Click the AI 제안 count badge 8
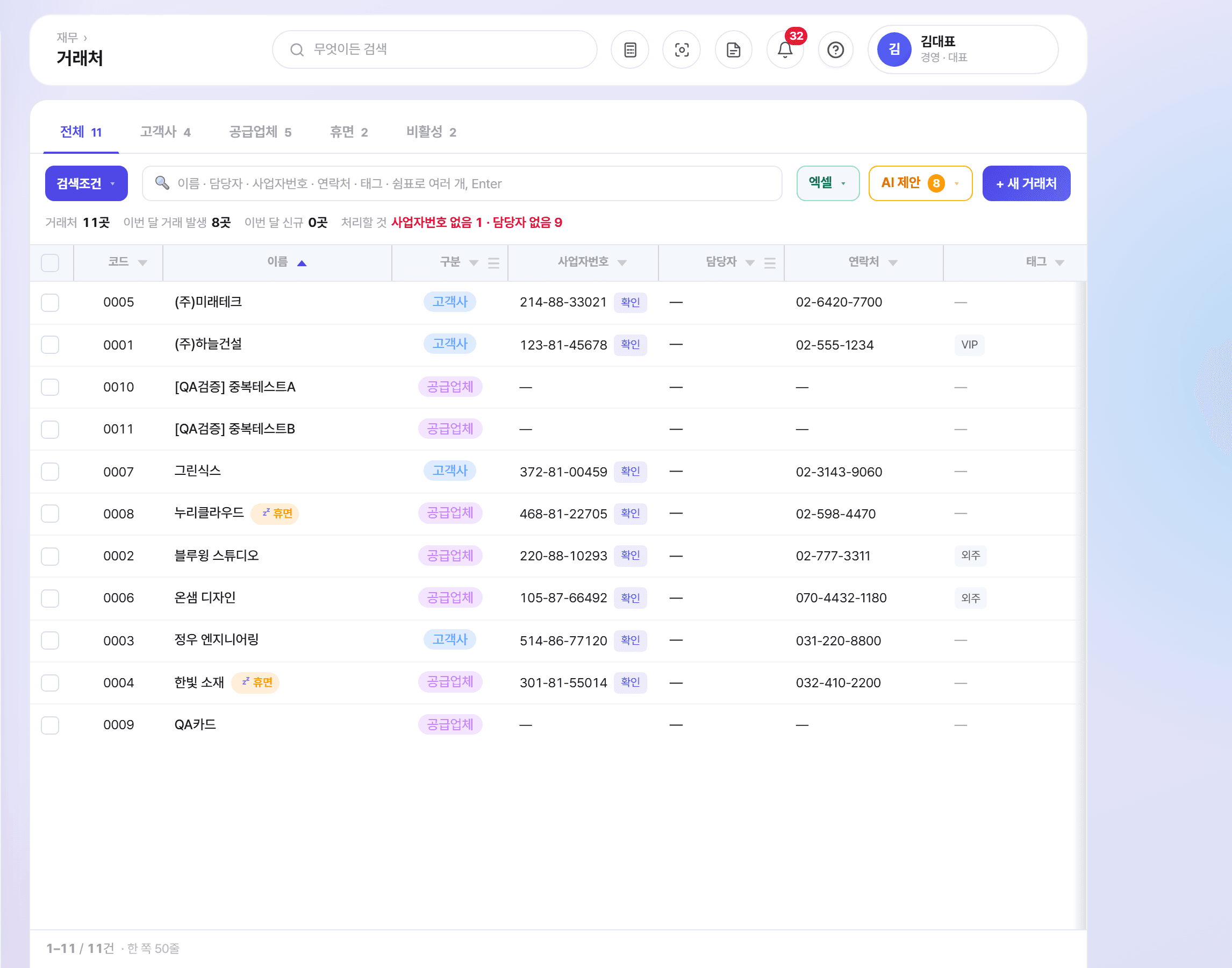The width and height of the screenshot is (1232, 968). pos(936,183)
